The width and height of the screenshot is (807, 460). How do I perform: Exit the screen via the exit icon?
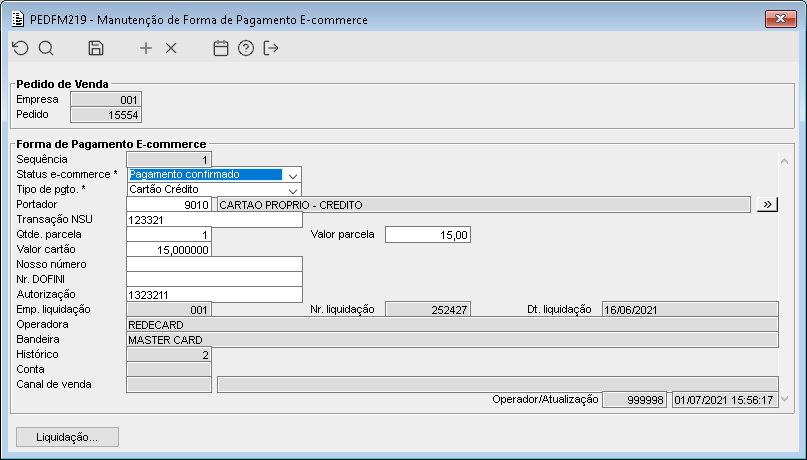(270, 48)
